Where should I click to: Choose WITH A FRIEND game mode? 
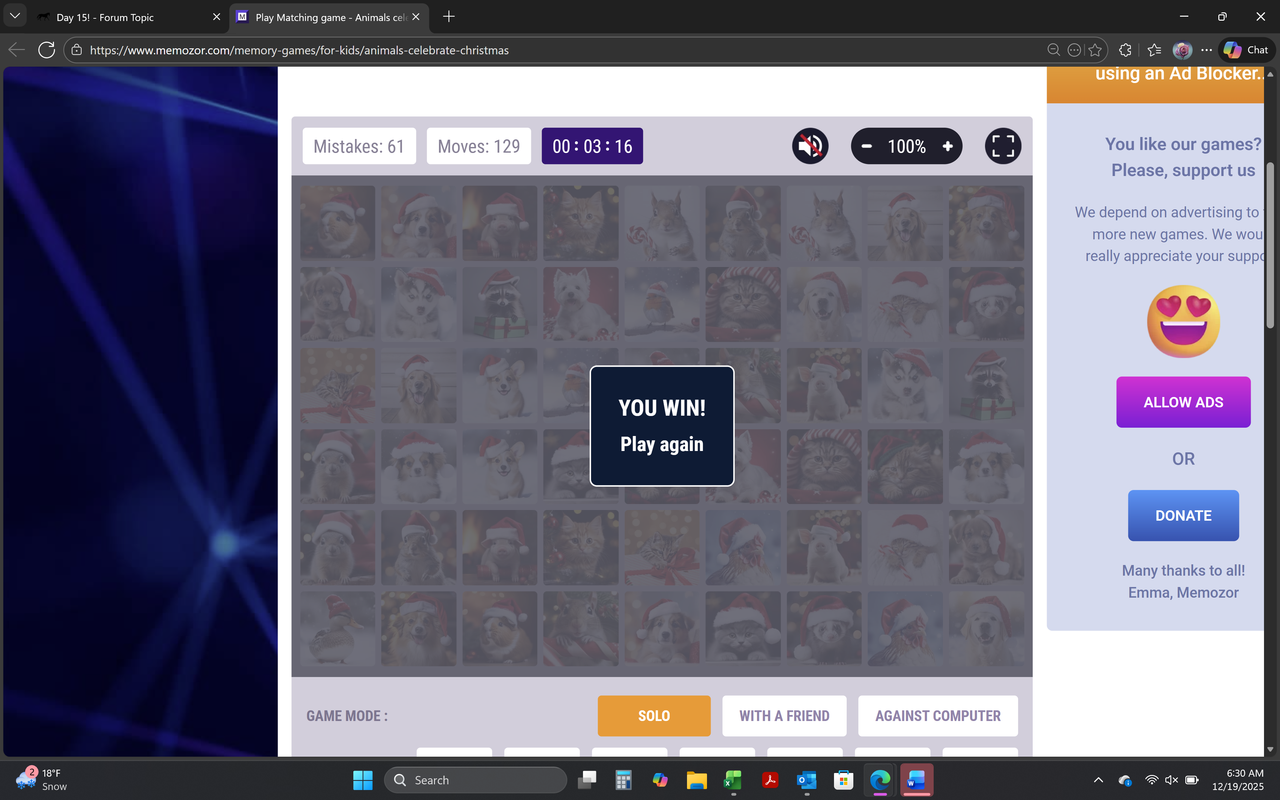[784, 716]
